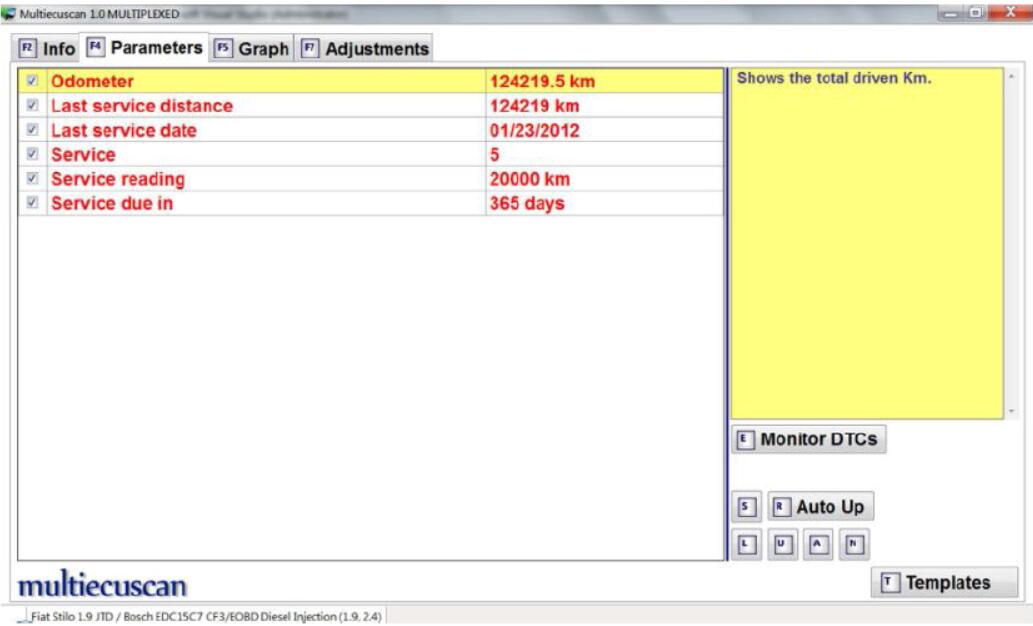Click the description panel scroll down arrow
This screenshot has height=626, width=1033.
point(1011,411)
